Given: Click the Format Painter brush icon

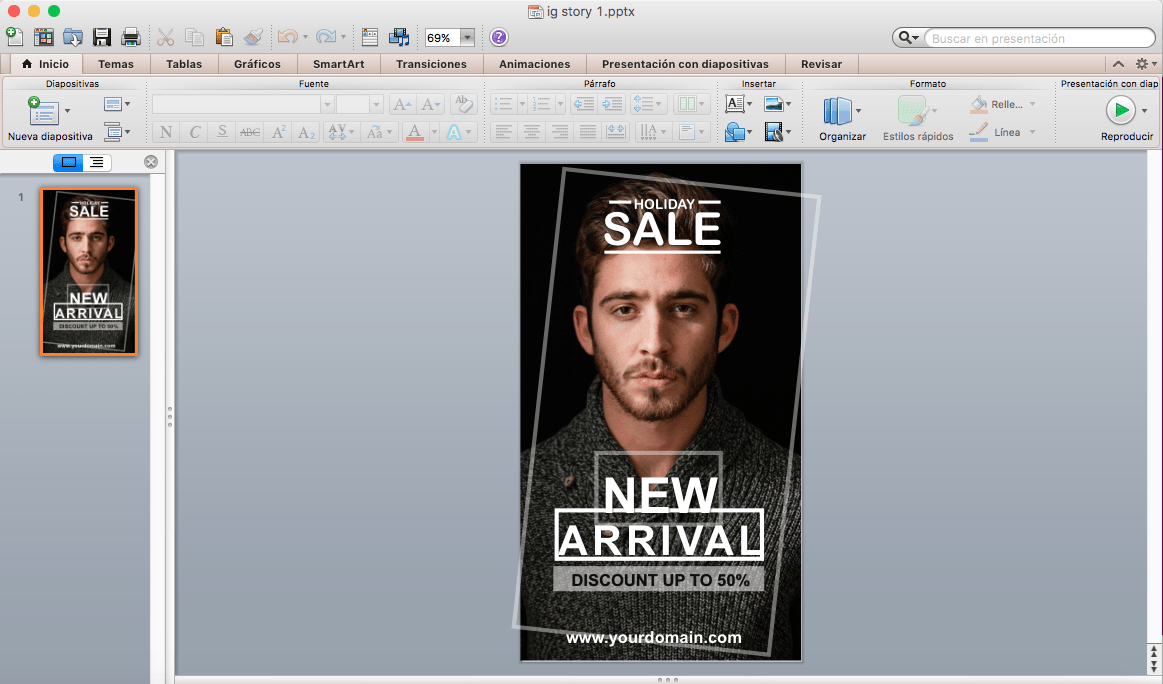Looking at the screenshot, I should point(253,38).
